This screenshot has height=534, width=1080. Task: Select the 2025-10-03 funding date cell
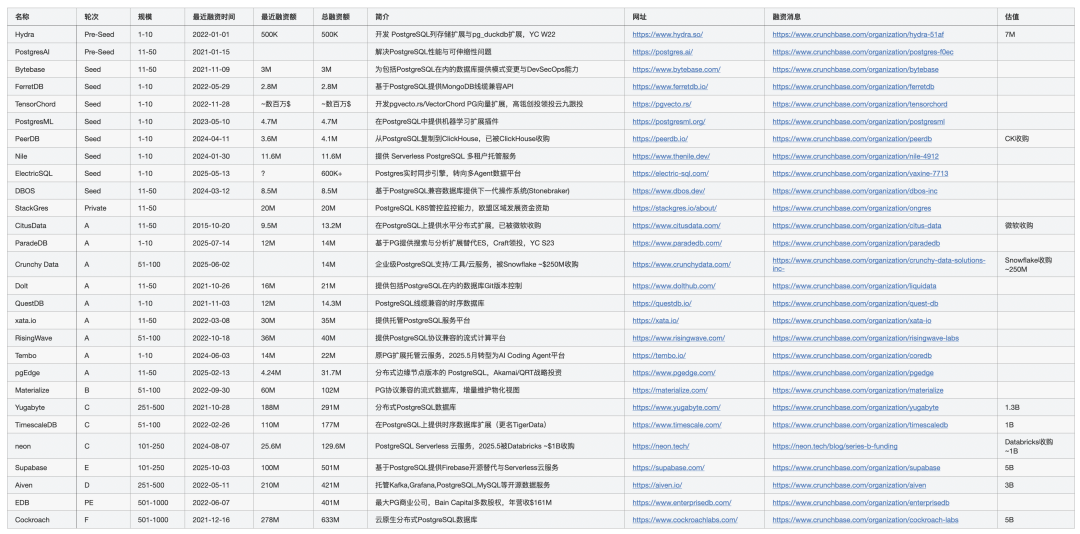click(218, 468)
